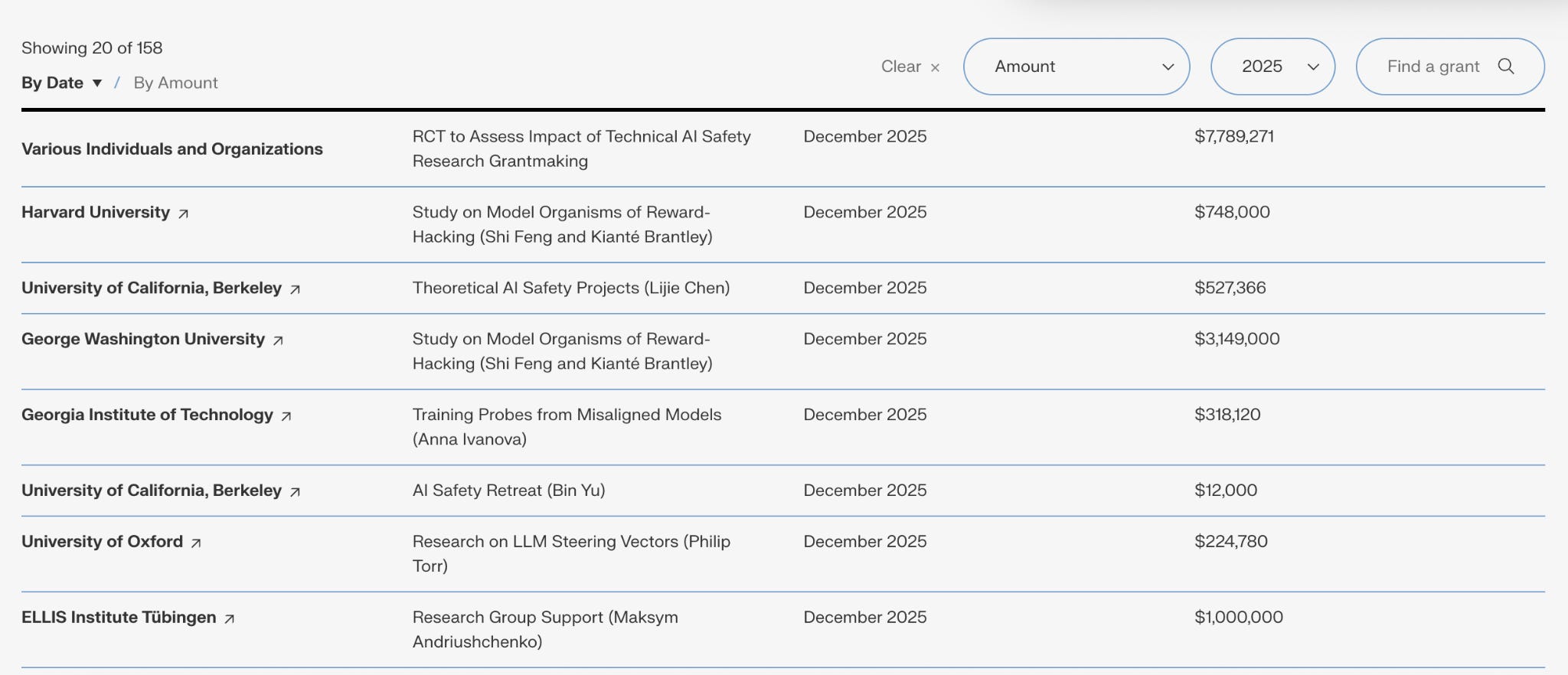Click the $224,780 amount
Image resolution: width=1568 pixels, height=675 pixels.
[x=1231, y=541]
